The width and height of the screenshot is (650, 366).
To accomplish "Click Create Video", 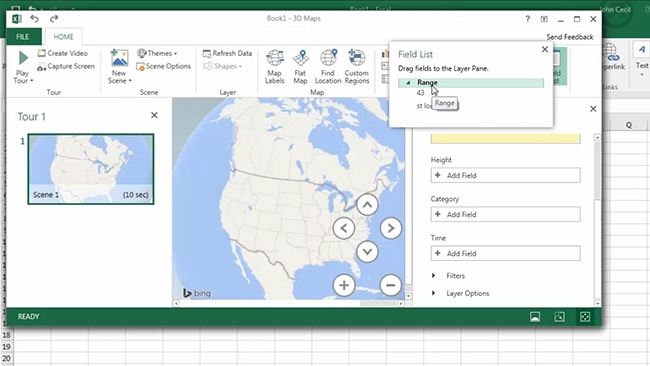I will tap(63, 53).
